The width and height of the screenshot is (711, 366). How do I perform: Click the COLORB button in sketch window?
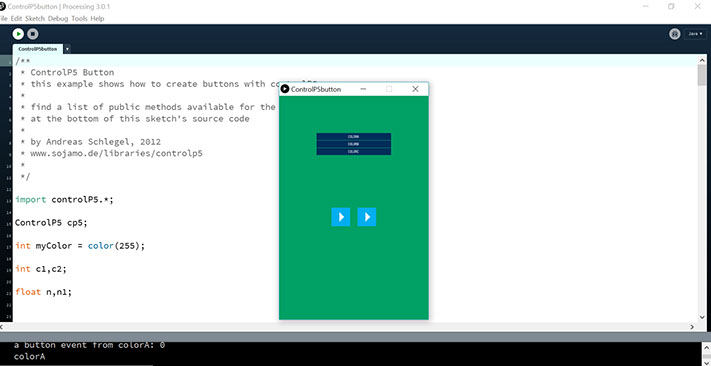354,144
